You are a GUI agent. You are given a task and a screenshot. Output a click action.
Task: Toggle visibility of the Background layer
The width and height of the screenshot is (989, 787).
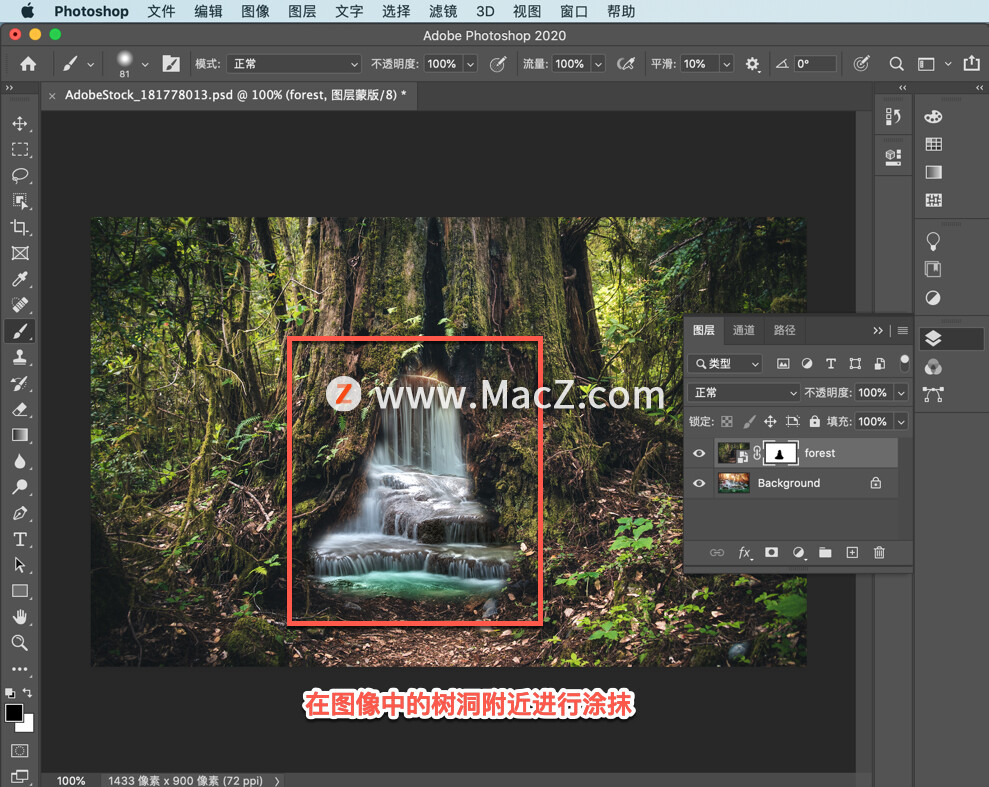coord(698,483)
